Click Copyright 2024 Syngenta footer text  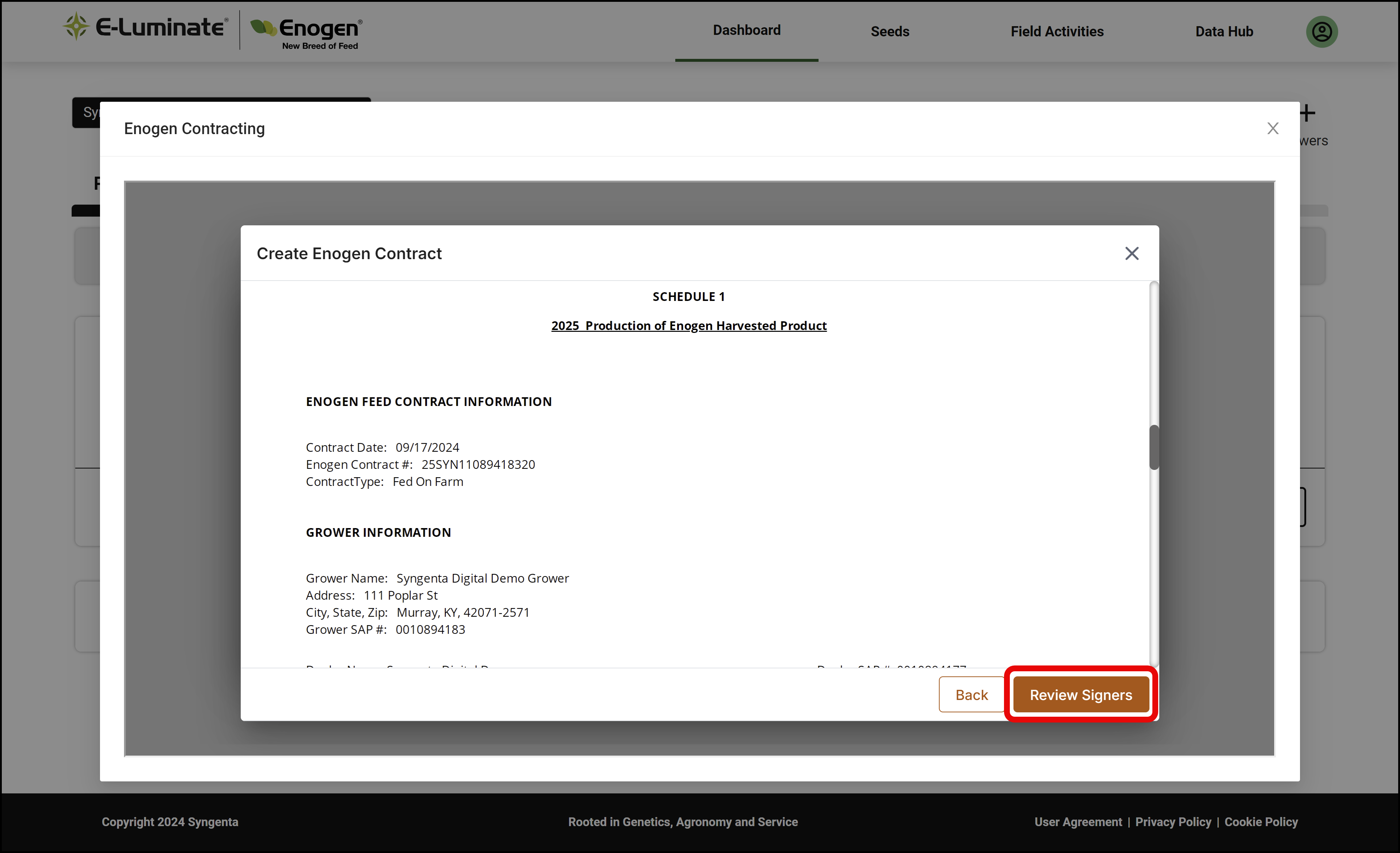[170, 822]
